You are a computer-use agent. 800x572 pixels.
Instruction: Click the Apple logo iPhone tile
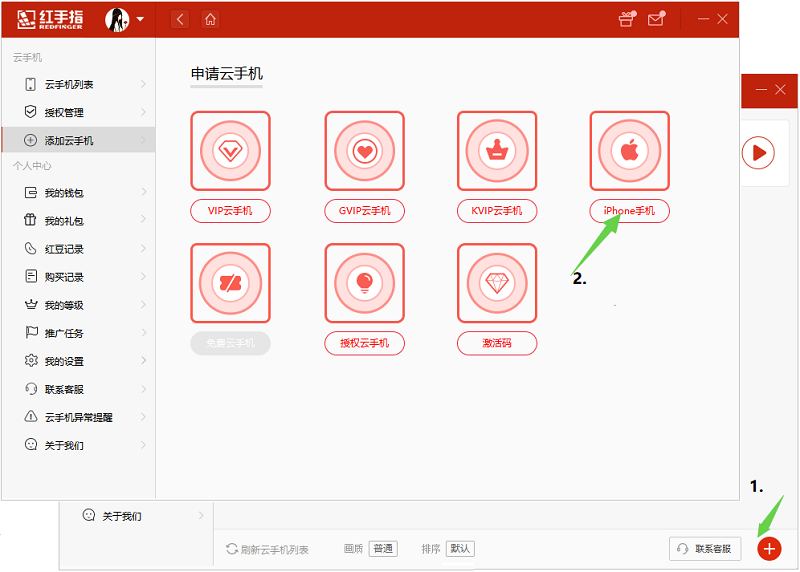pyautogui.click(x=630, y=151)
